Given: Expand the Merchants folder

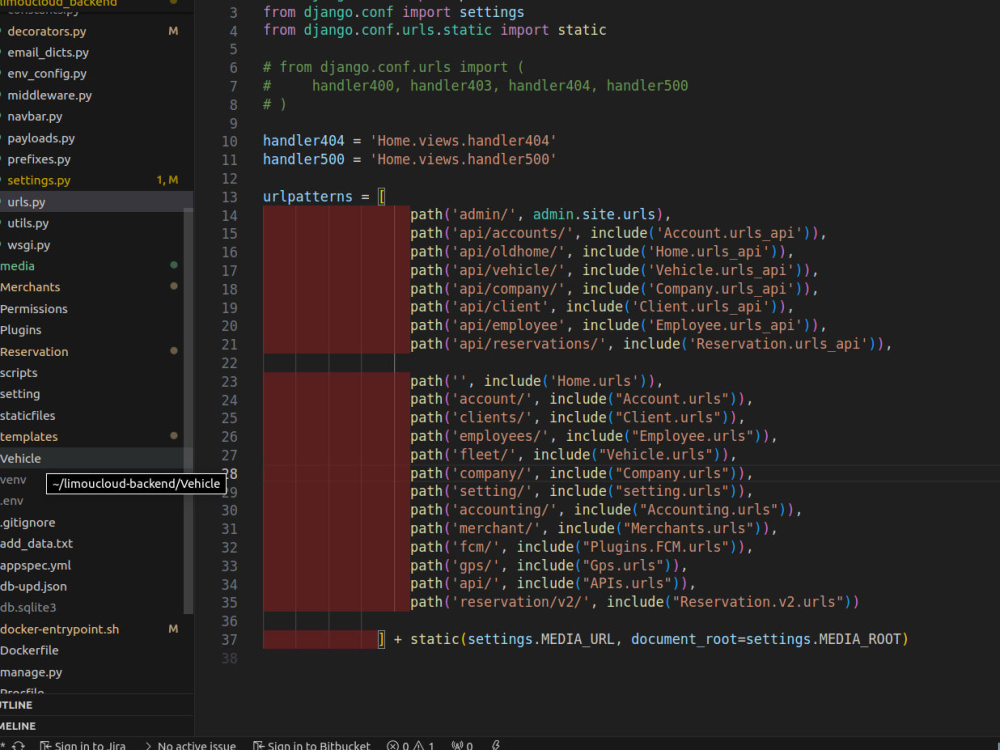Looking at the screenshot, I should [30, 287].
